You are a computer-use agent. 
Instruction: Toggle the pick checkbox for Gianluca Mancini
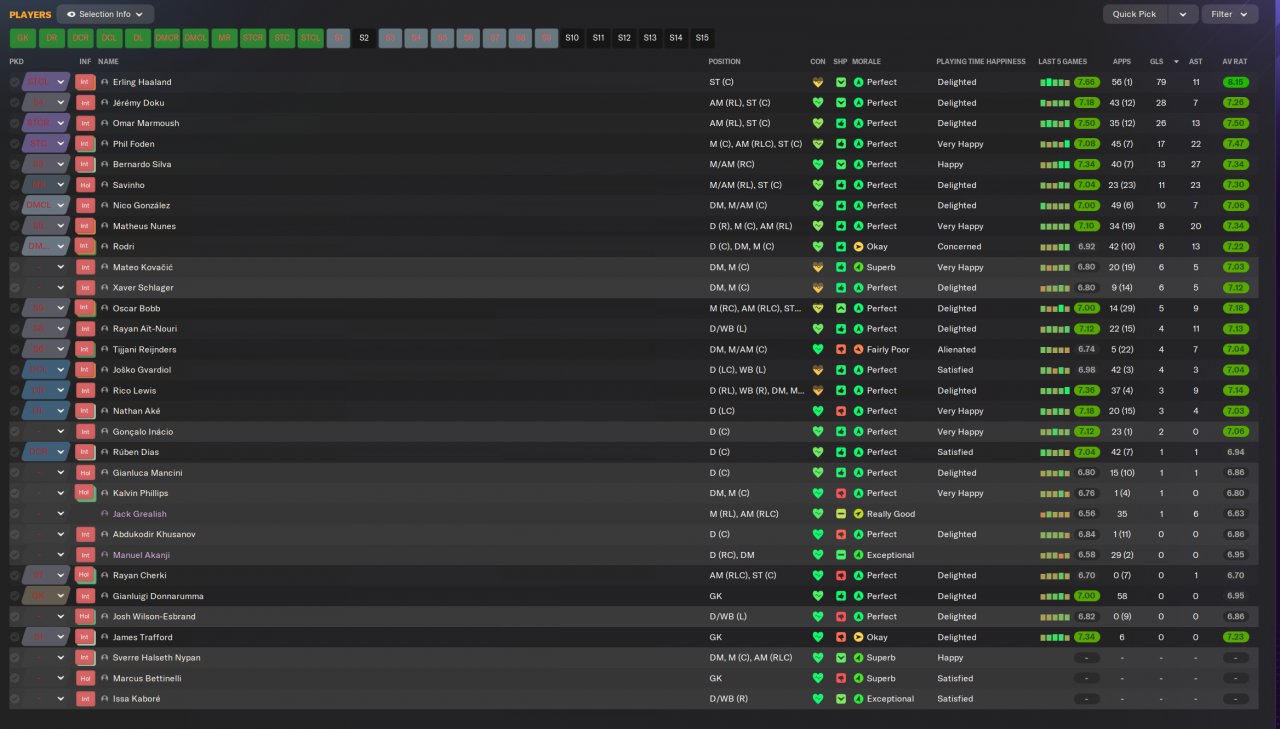(15, 473)
